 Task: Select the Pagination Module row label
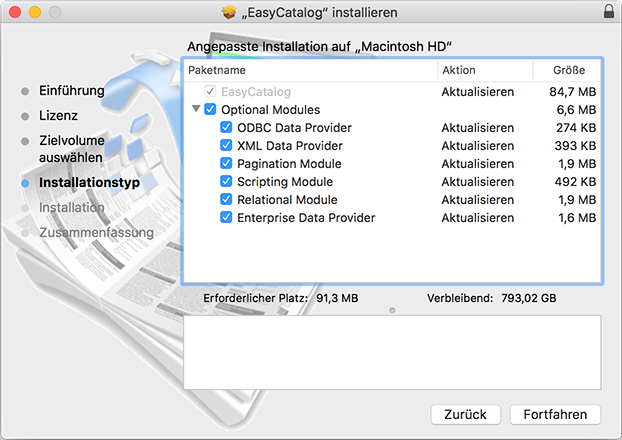click(289, 163)
